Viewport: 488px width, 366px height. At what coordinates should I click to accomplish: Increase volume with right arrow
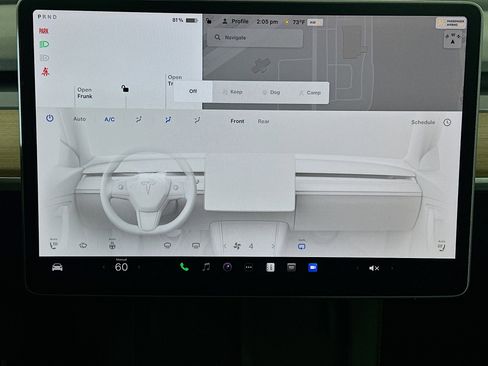click(x=392, y=268)
